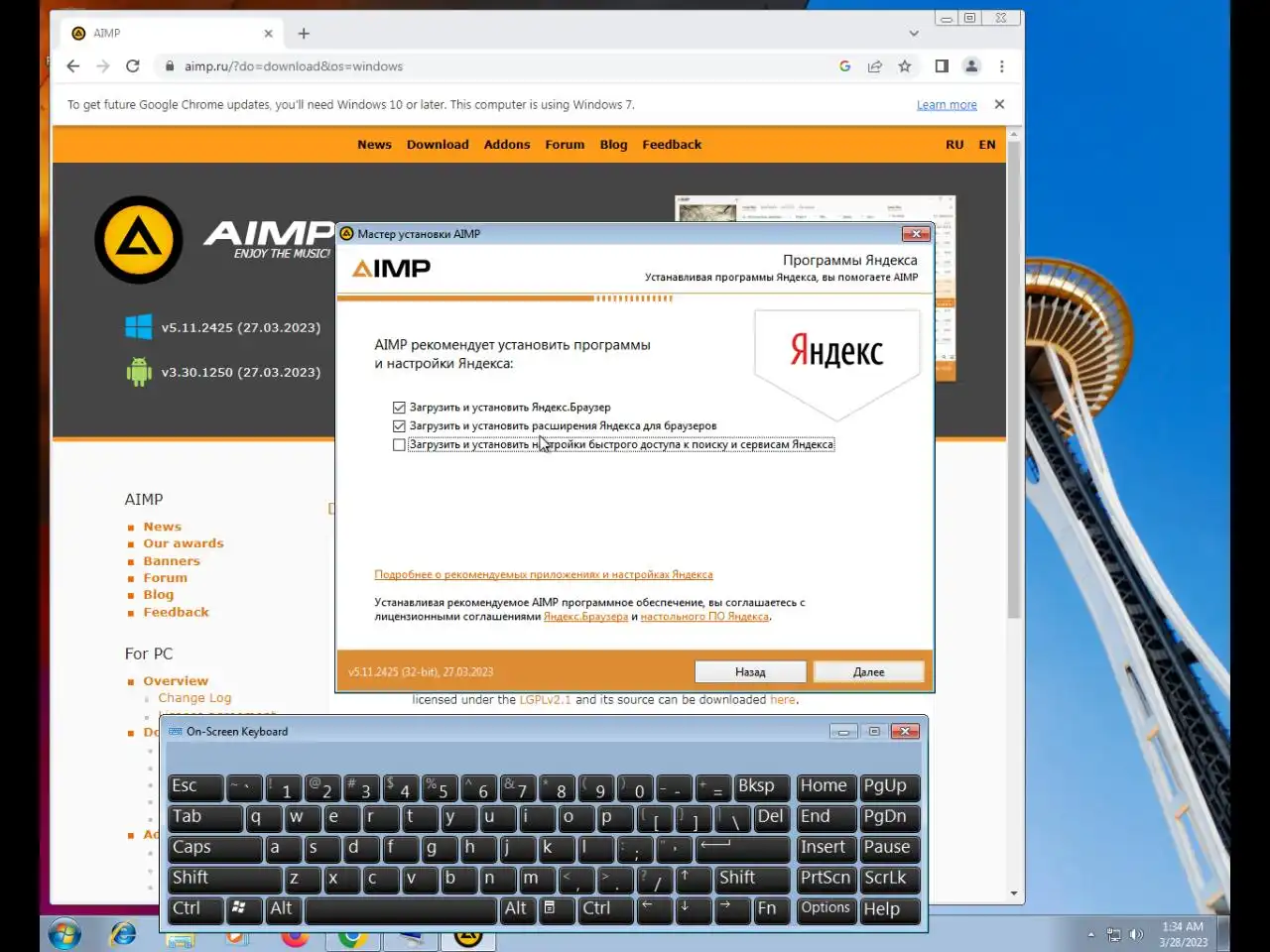Open the Download menu on AIMP site

pos(438,145)
